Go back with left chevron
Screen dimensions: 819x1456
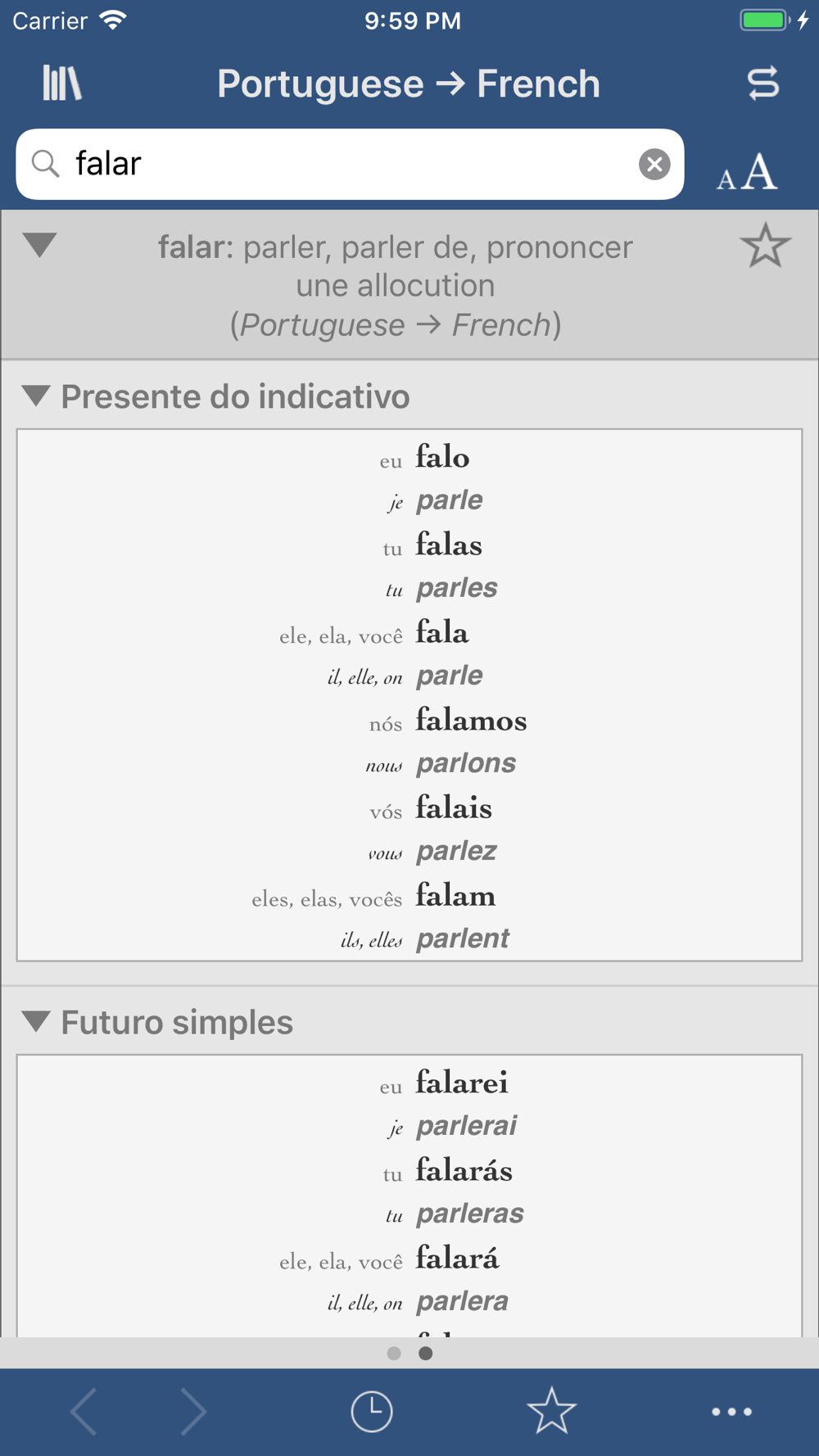[x=84, y=1412]
